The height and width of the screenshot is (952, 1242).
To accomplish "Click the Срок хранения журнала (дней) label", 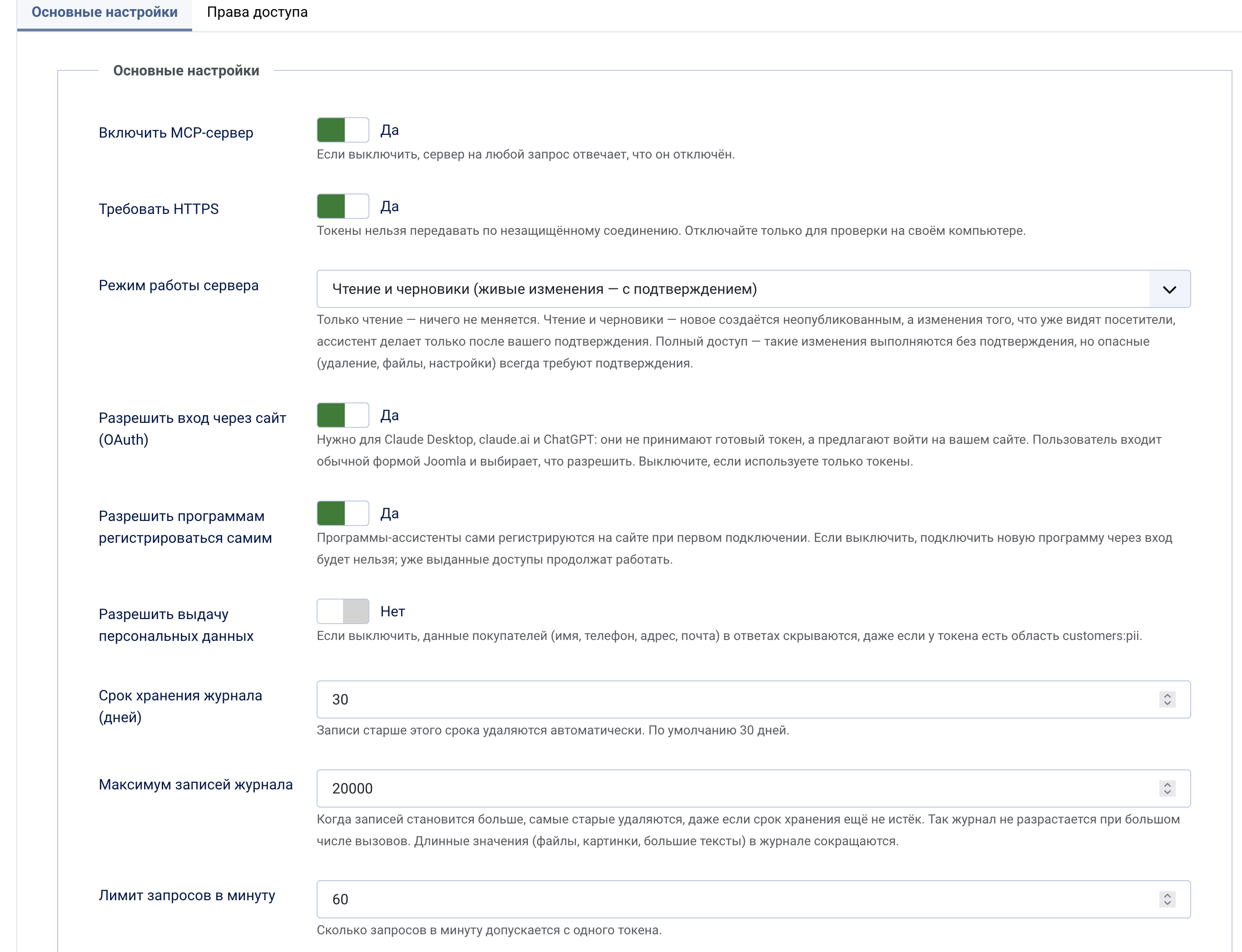I will click(181, 706).
